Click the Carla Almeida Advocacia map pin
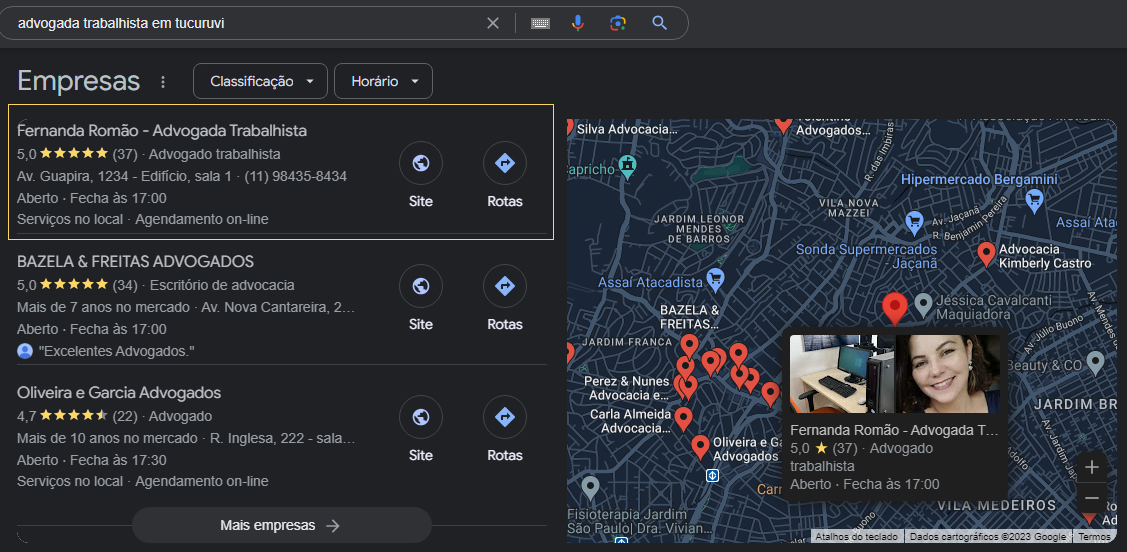This screenshot has height=552, width=1127. click(x=683, y=418)
